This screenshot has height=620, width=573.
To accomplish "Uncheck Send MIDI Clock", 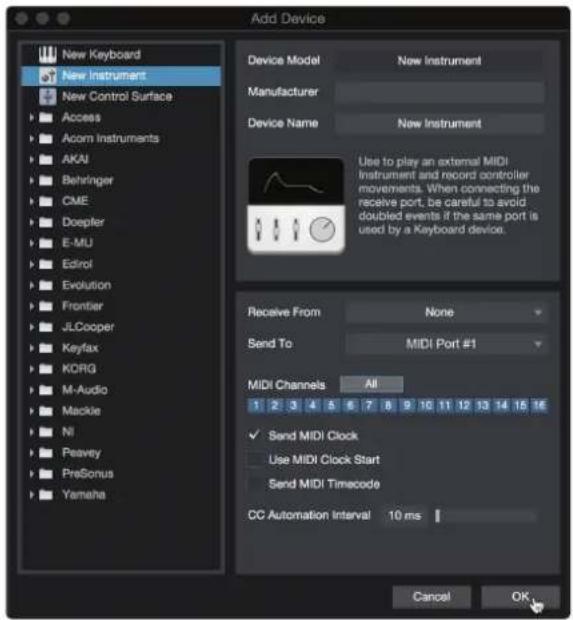I will coord(254,435).
